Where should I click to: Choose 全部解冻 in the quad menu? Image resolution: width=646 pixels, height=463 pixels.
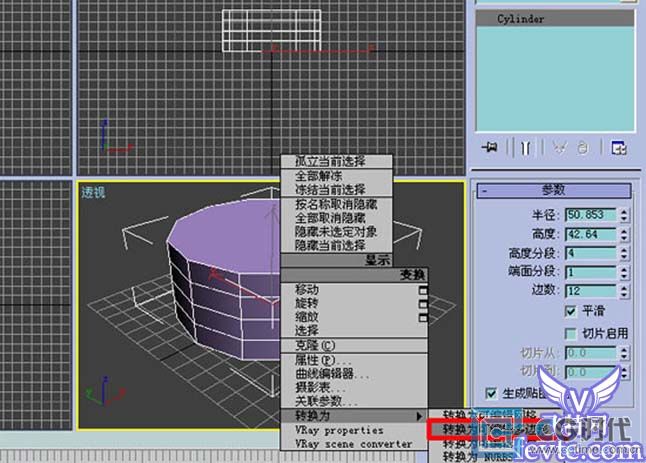click(x=336, y=176)
